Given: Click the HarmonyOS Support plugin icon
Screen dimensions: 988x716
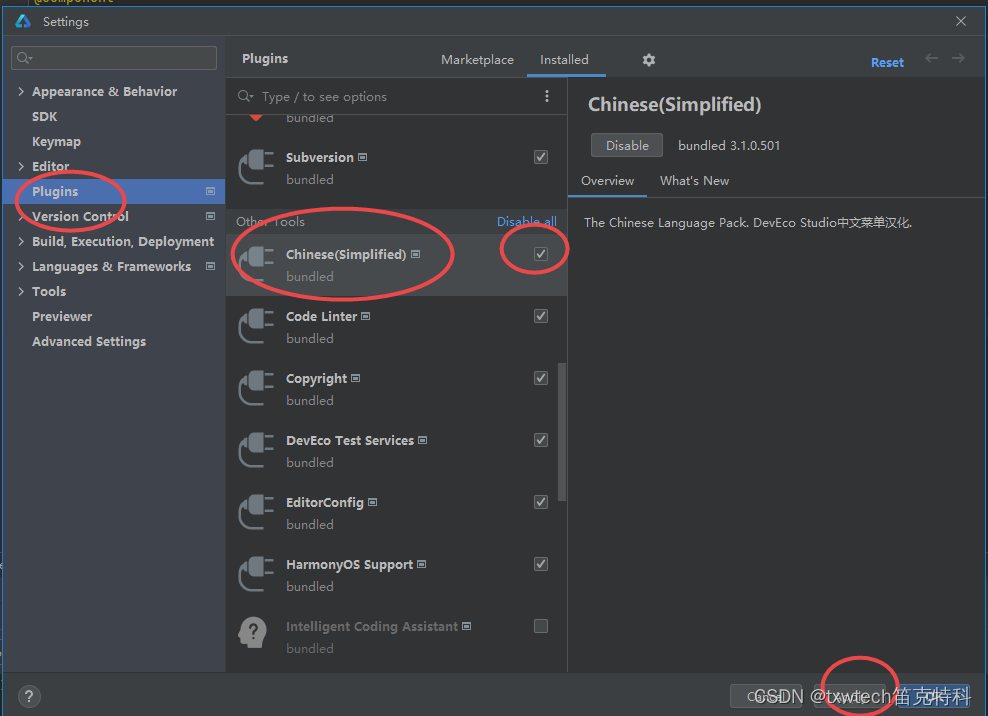Looking at the screenshot, I should click(x=256, y=574).
